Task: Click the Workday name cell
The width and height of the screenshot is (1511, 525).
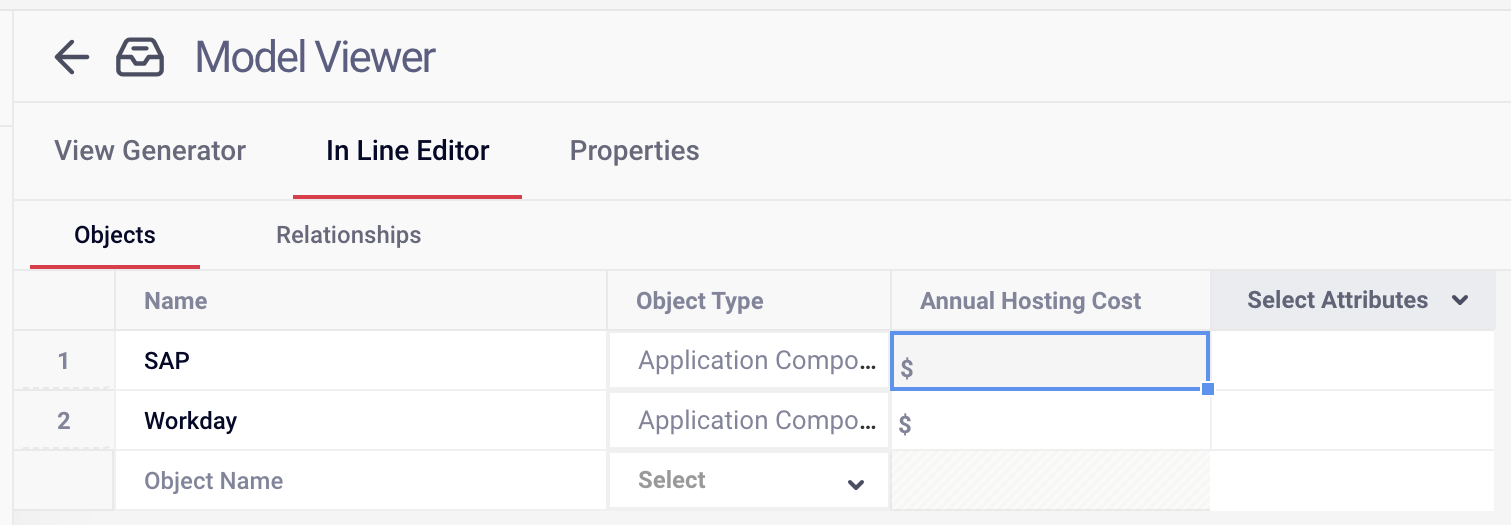Action: [x=361, y=421]
